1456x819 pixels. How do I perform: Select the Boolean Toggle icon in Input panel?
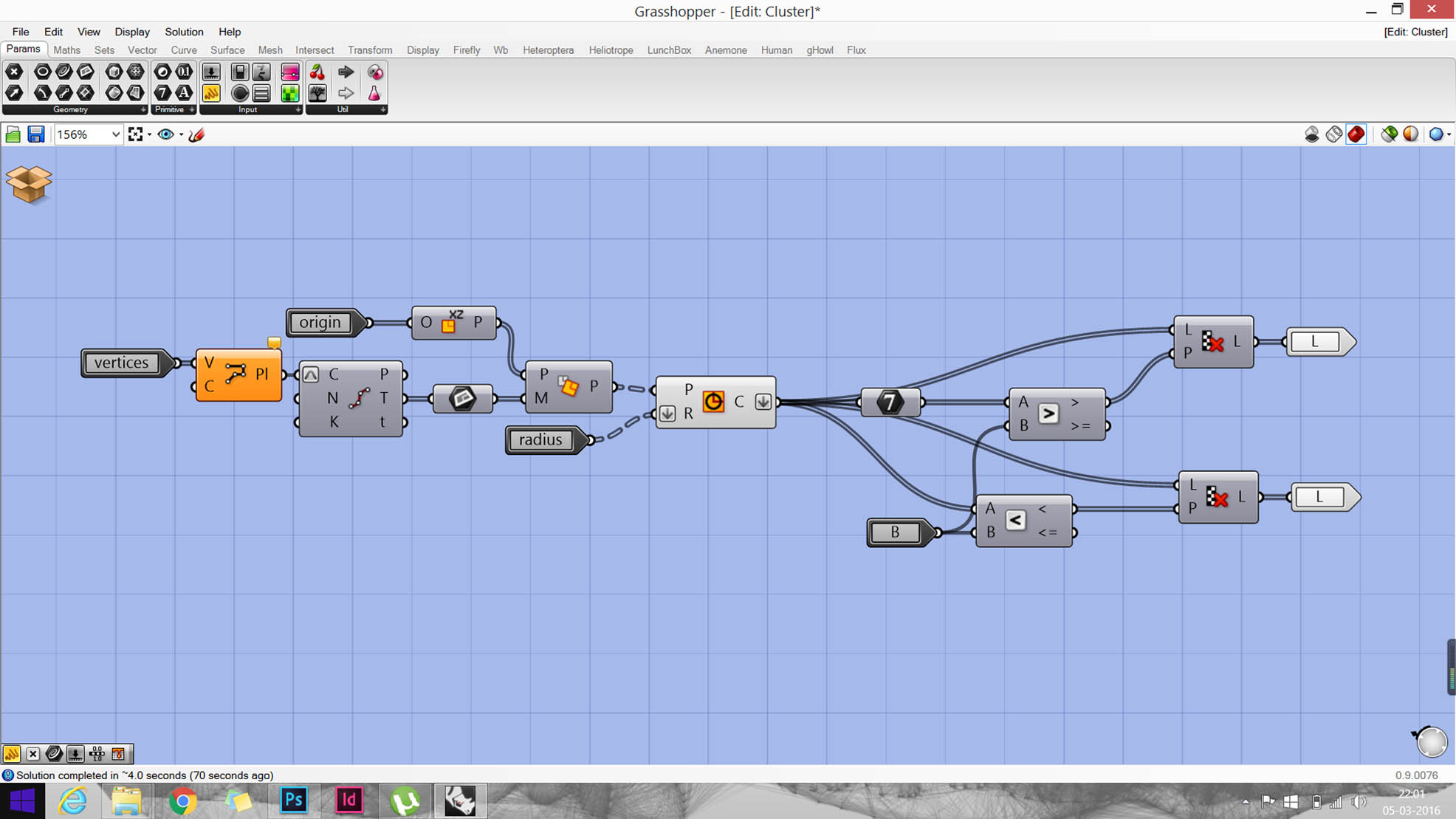click(240, 72)
